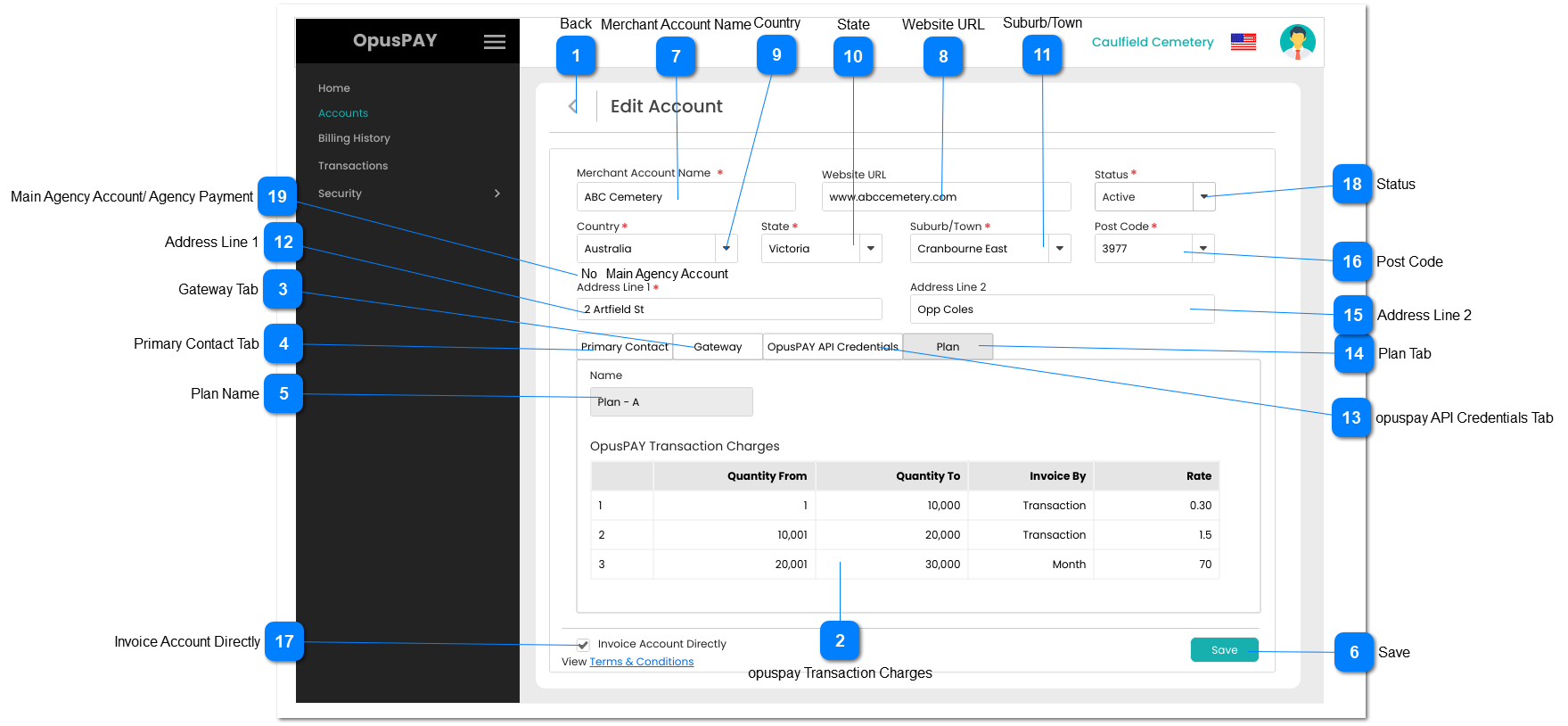Expand the Security sidebar submenu
The width and height of the screenshot is (1568, 726).
(497, 194)
